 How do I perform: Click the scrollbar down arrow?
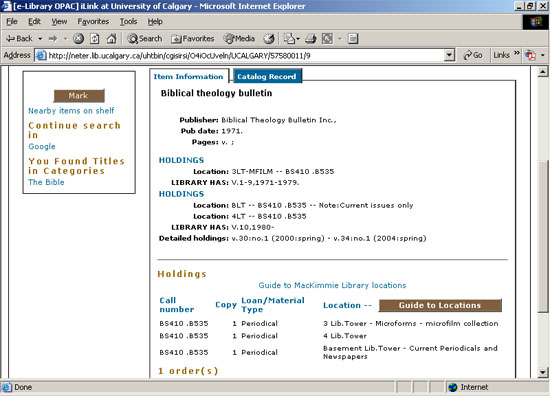[543, 372]
